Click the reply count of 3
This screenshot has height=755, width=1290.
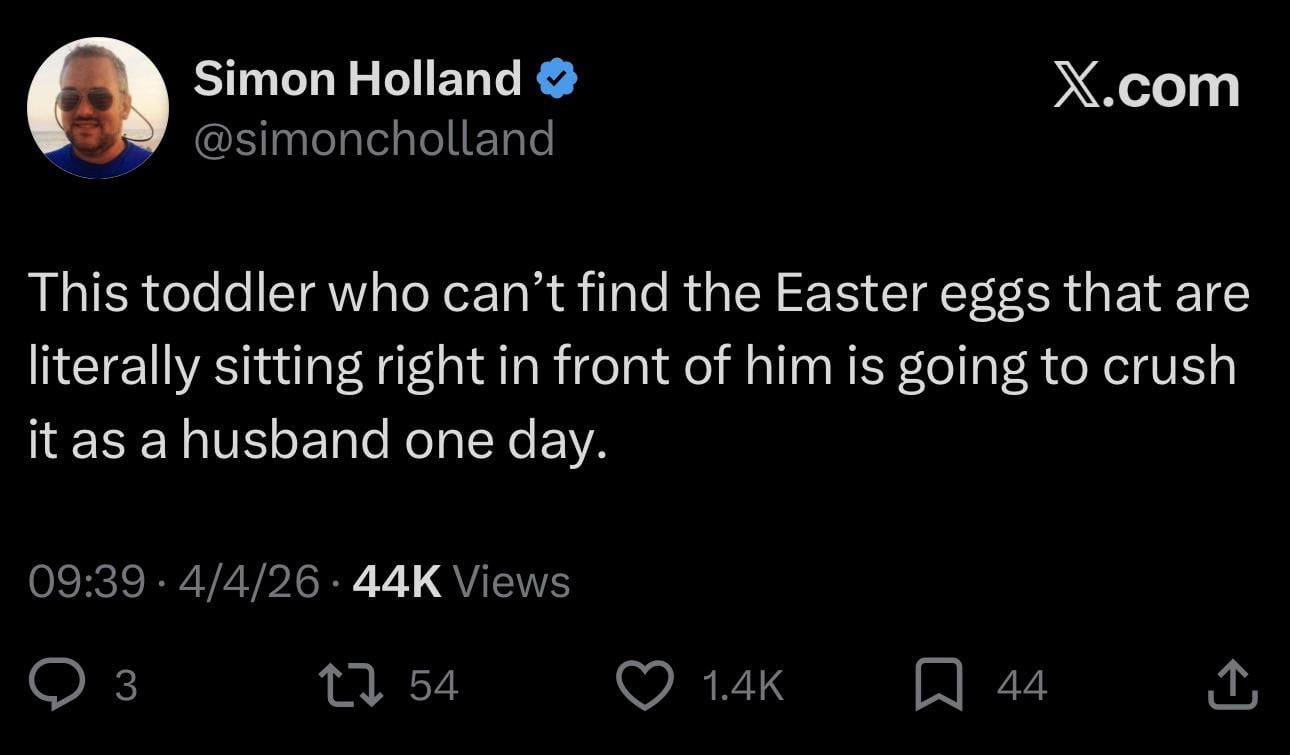coord(126,686)
